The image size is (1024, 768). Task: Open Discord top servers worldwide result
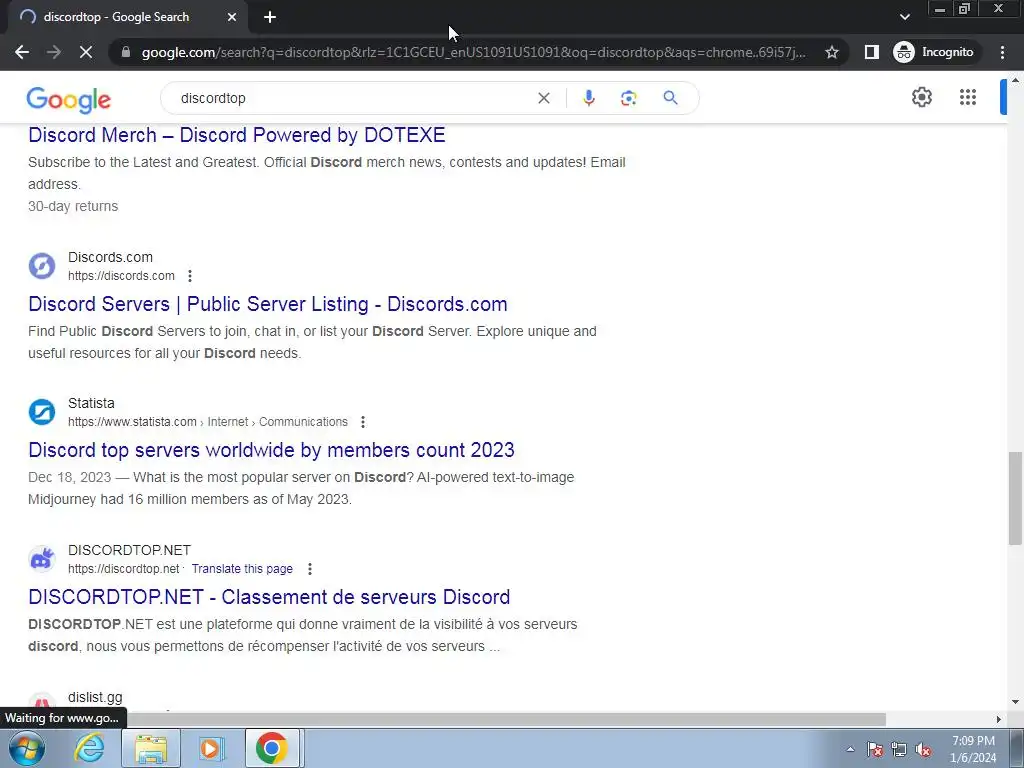pyautogui.click(x=271, y=450)
